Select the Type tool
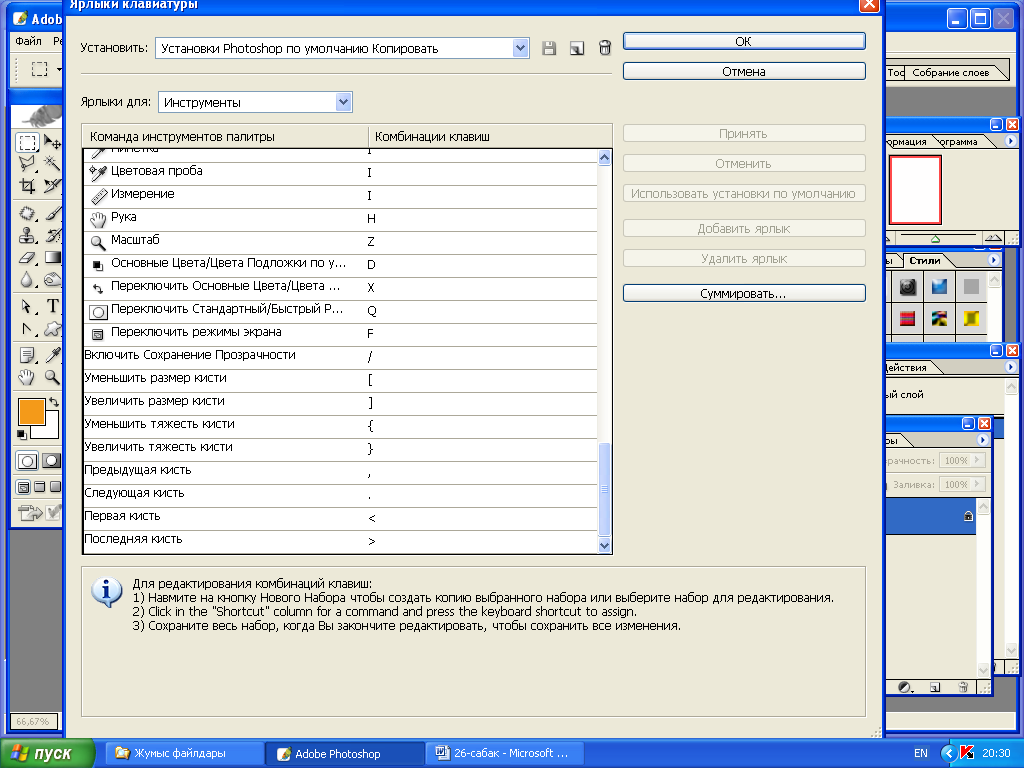1024x768 pixels. pyautogui.click(x=52, y=306)
